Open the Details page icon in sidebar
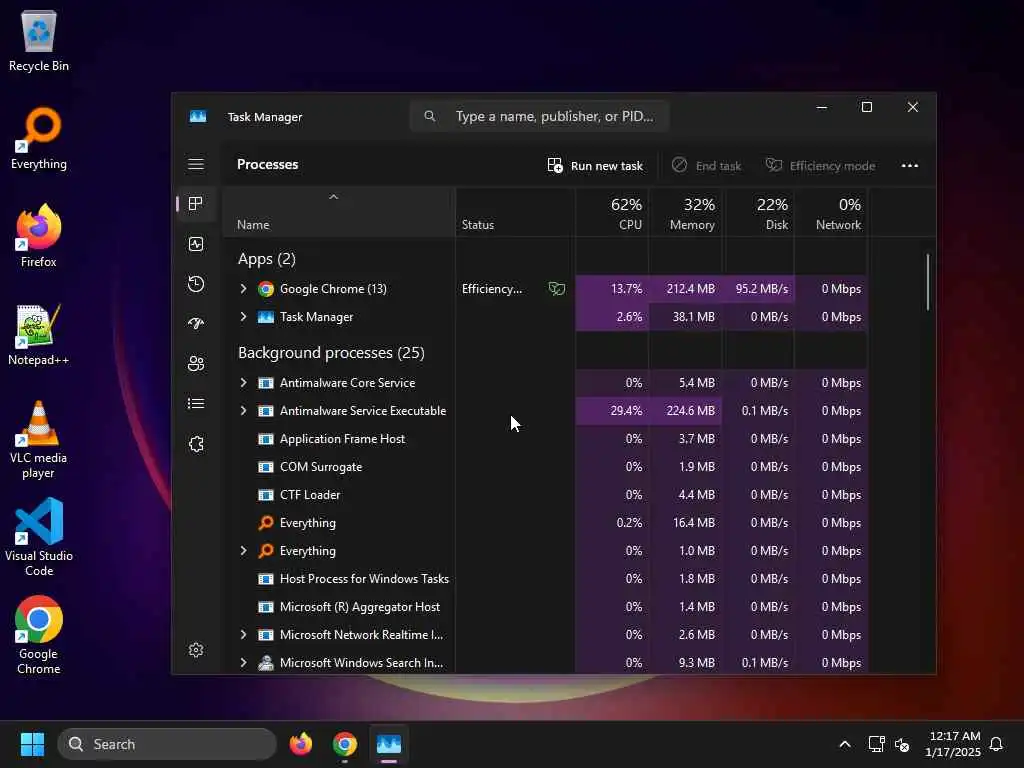The height and width of the screenshot is (768, 1024). pos(195,404)
